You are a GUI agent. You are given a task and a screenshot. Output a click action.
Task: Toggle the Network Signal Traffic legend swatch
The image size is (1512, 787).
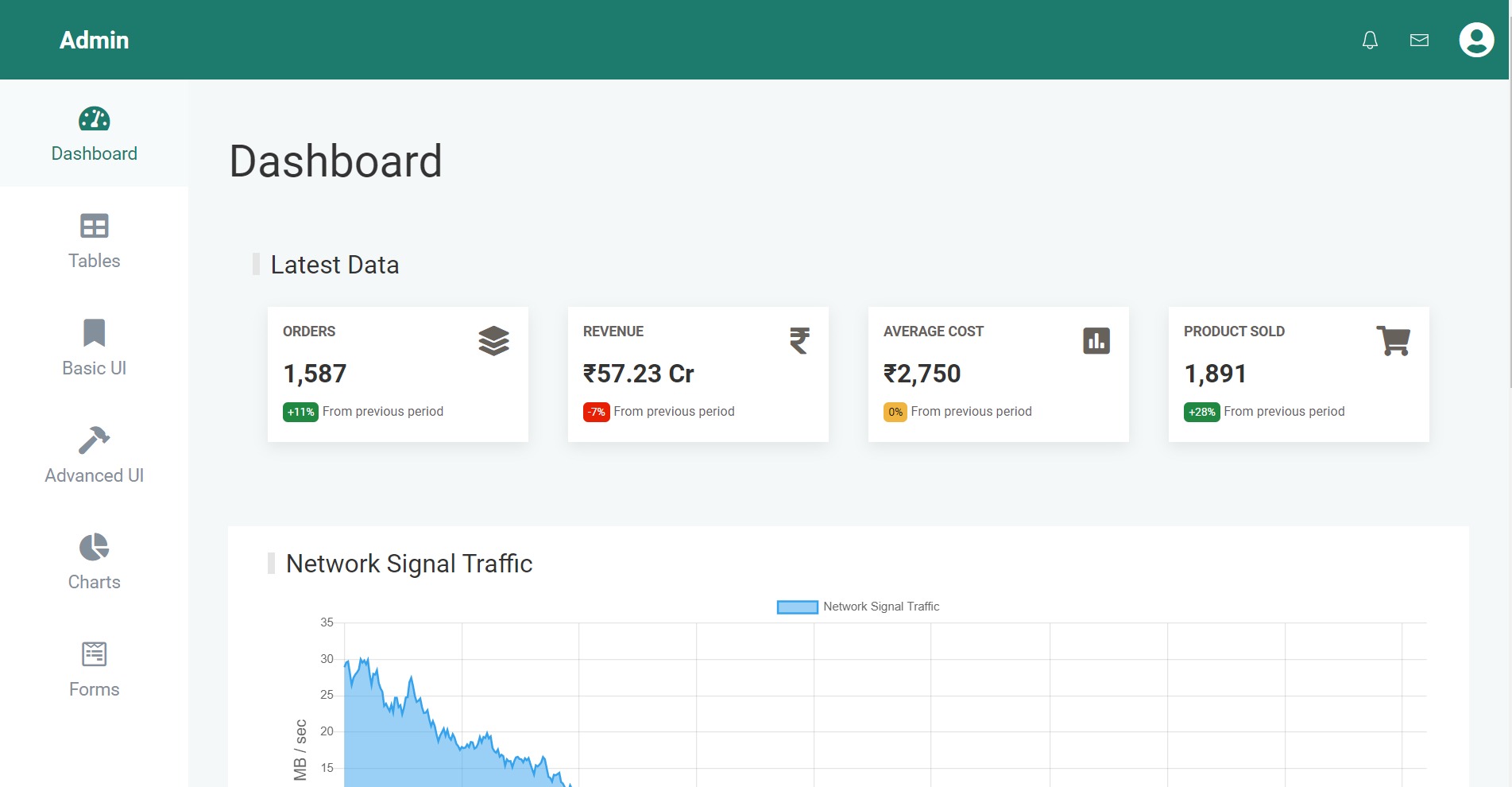pyautogui.click(x=797, y=607)
